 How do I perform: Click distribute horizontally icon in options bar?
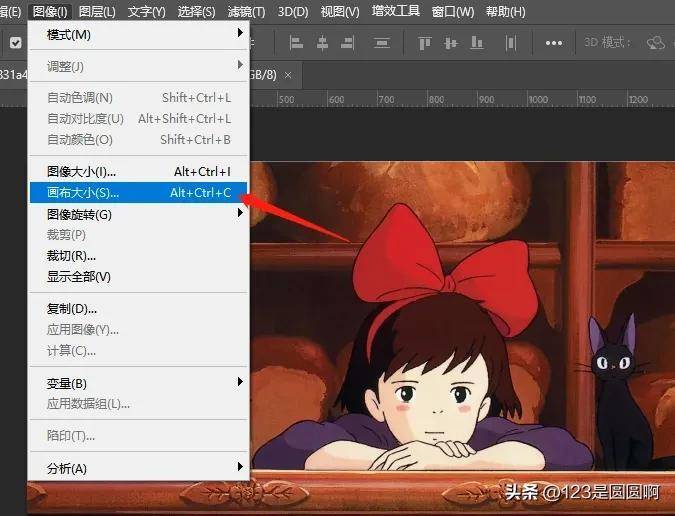(x=511, y=43)
